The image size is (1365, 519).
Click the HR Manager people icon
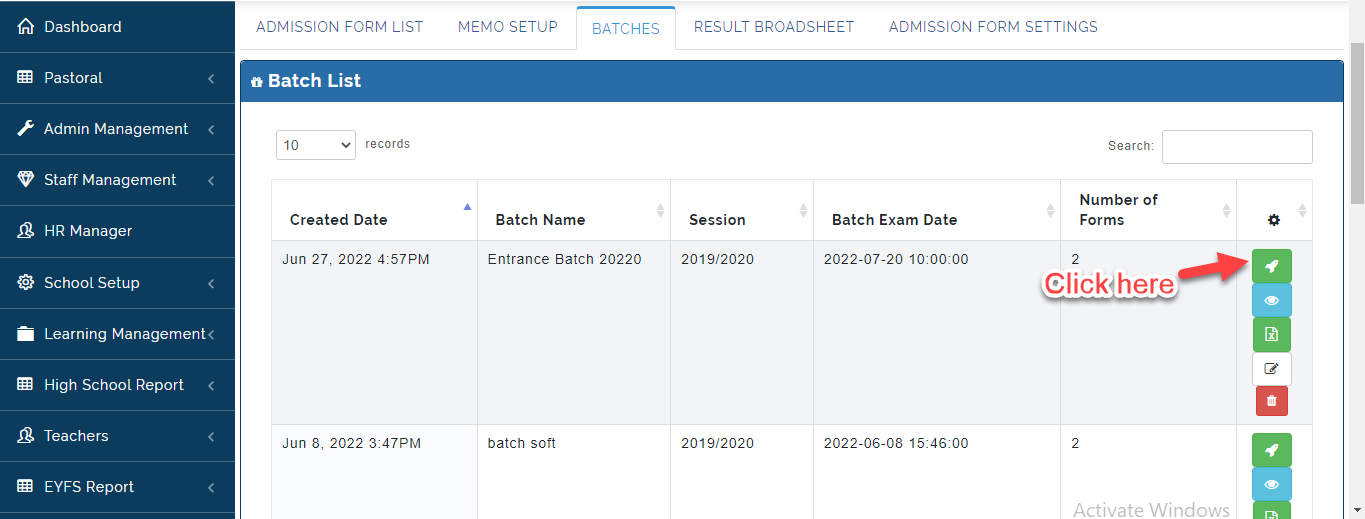(26, 231)
